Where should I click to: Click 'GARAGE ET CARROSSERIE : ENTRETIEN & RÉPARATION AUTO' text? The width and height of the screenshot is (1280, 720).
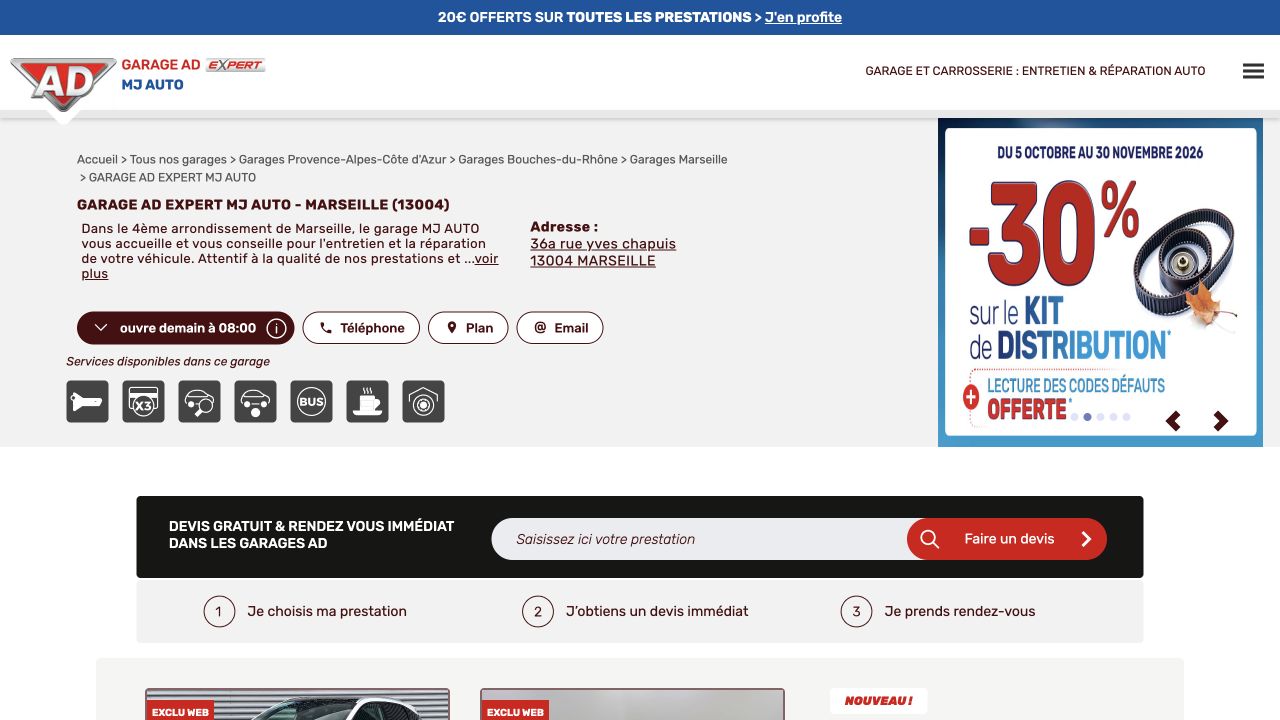coord(1035,71)
